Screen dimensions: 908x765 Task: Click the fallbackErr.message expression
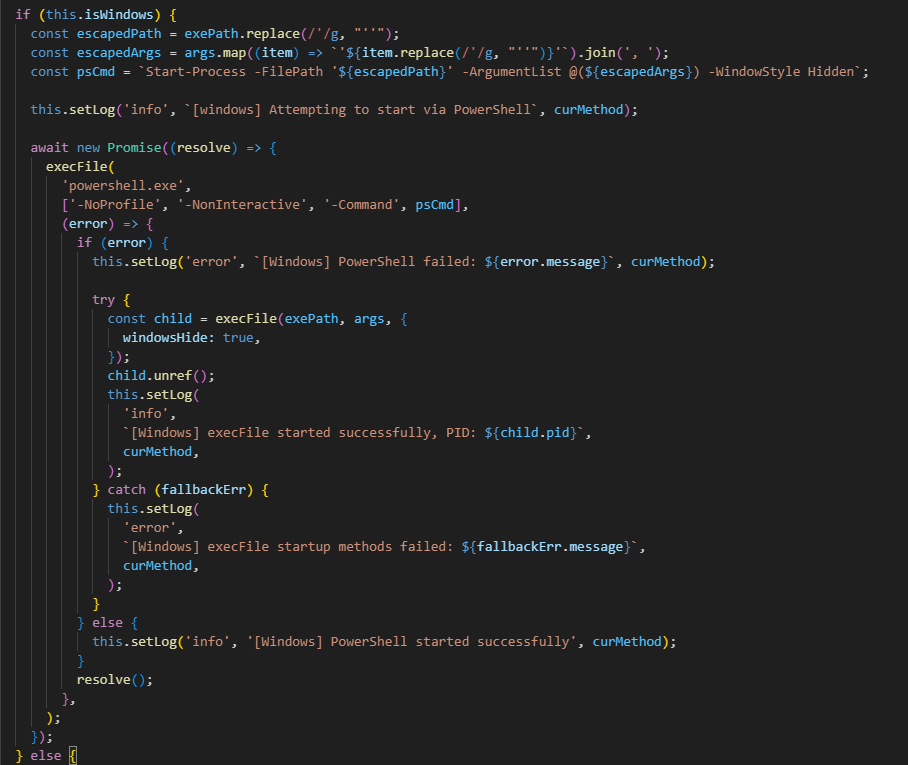click(552, 547)
